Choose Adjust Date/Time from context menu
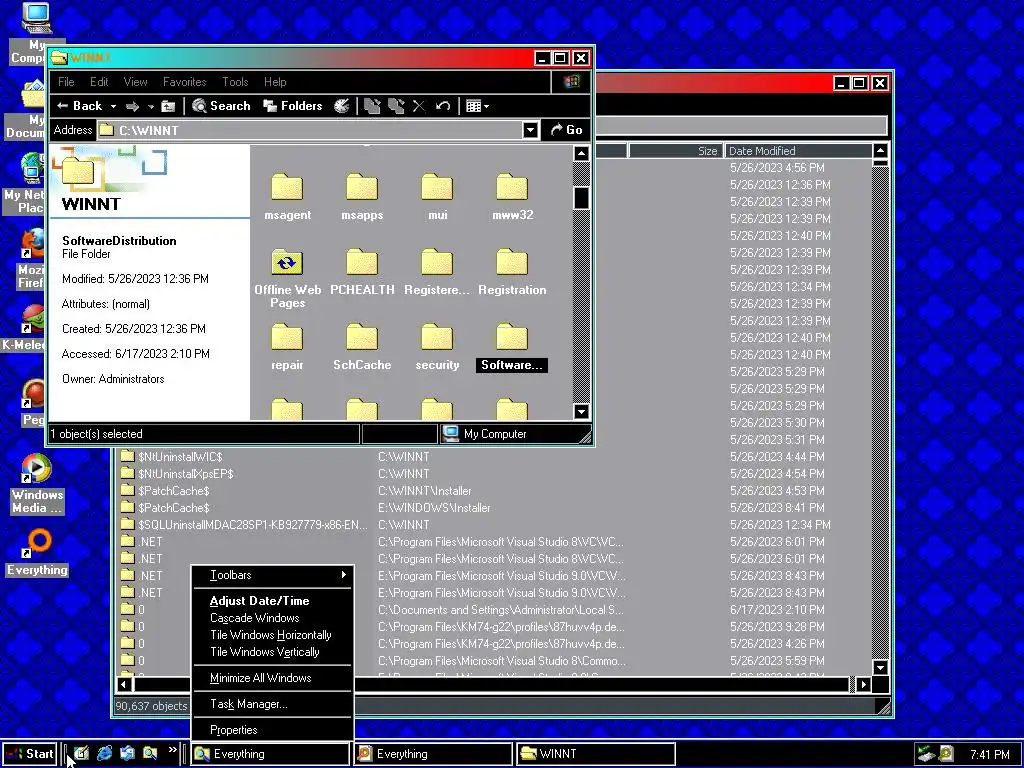Image resolution: width=1024 pixels, height=768 pixels. (x=272, y=601)
